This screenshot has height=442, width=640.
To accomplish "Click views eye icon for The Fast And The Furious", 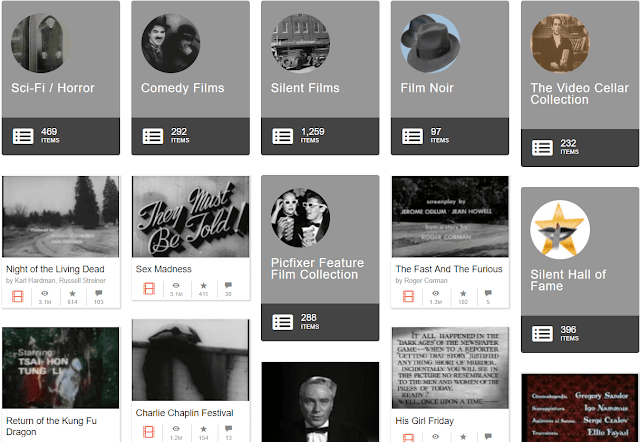I will coord(436,293).
